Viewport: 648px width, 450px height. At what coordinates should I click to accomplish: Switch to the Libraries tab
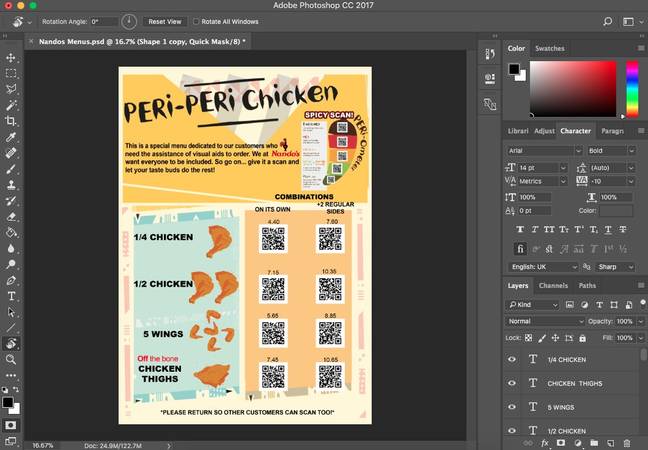pos(518,131)
